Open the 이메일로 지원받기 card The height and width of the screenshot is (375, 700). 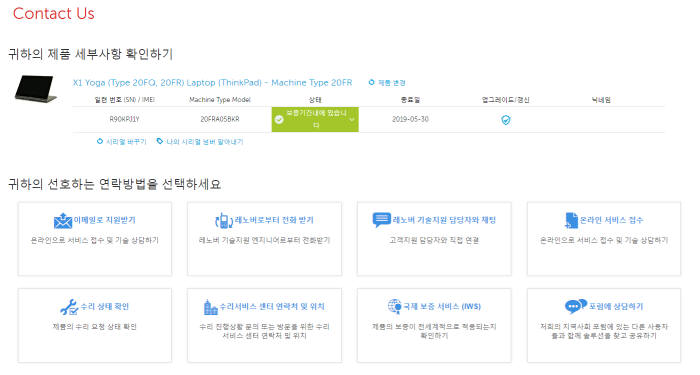point(95,239)
